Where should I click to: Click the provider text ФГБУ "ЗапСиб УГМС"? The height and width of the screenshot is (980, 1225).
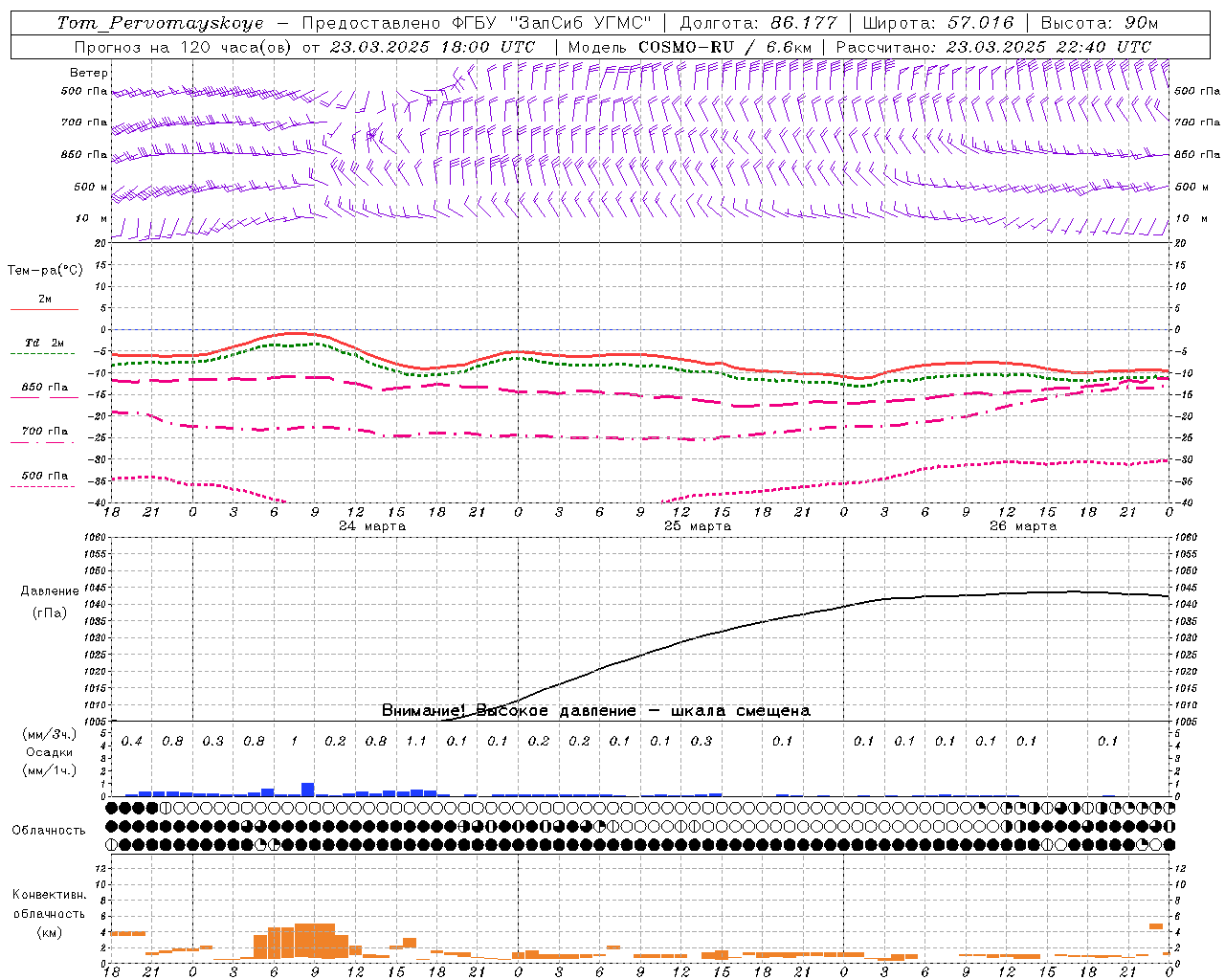(x=550, y=23)
